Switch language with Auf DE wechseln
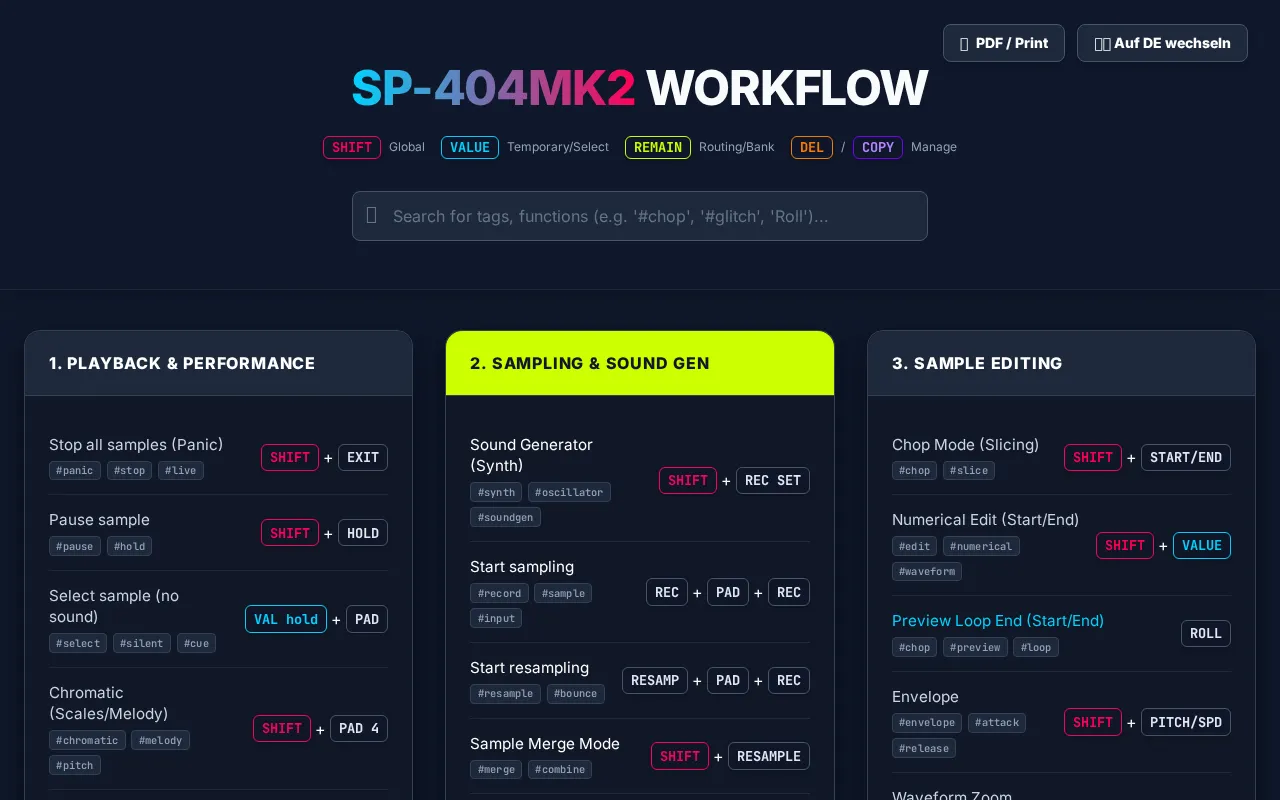 (1162, 43)
